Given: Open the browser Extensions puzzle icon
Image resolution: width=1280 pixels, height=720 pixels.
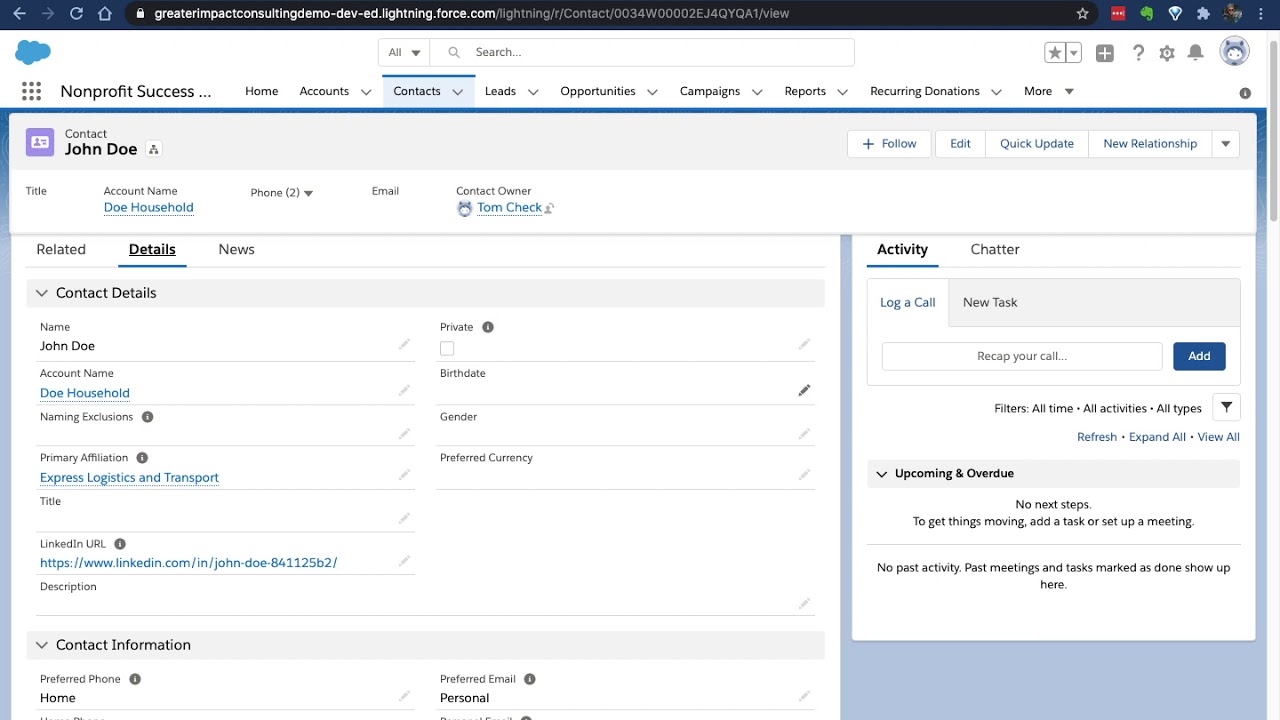Looking at the screenshot, I should click(1204, 14).
